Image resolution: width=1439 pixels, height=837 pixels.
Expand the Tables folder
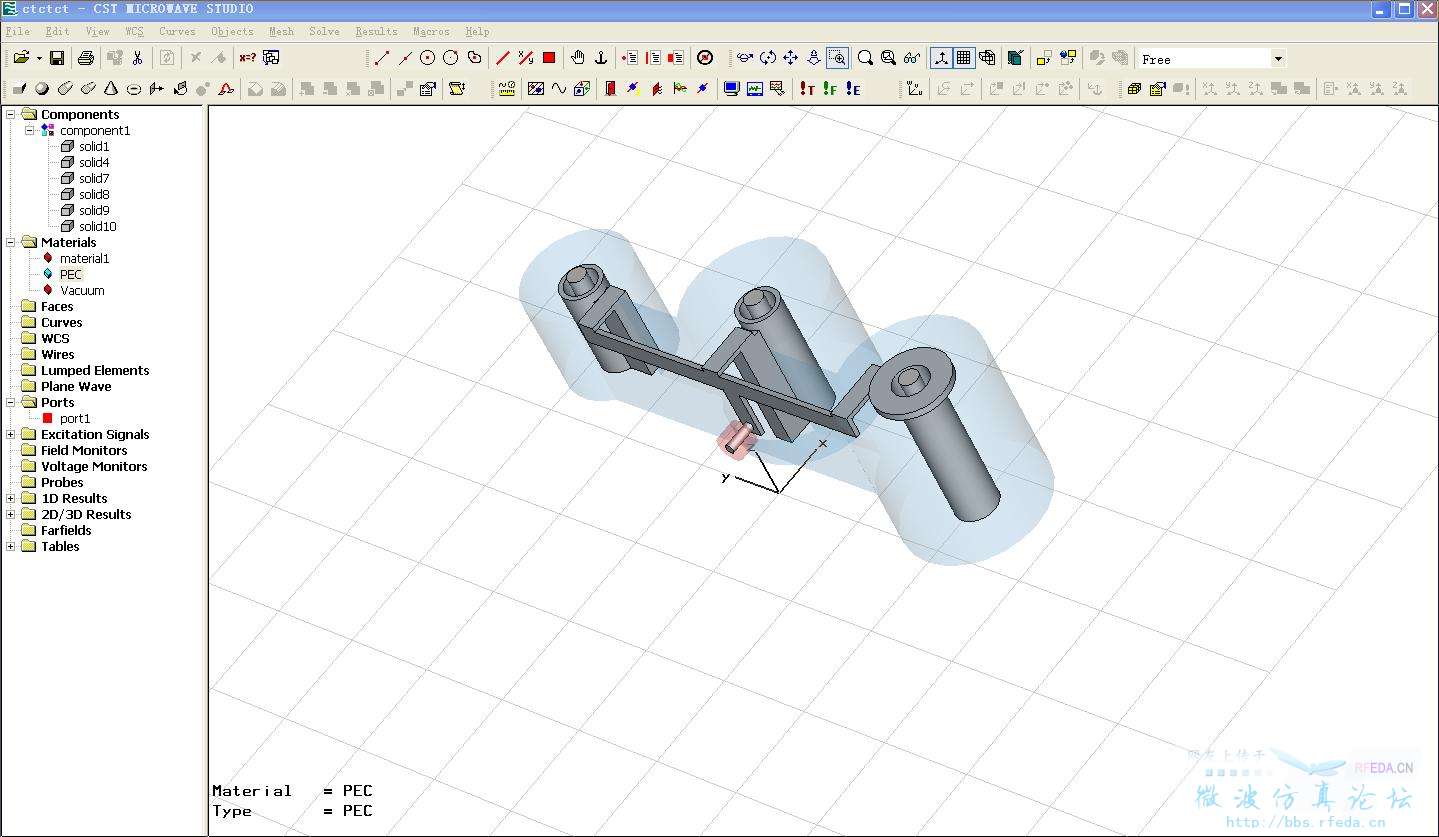[x=11, y=546]
